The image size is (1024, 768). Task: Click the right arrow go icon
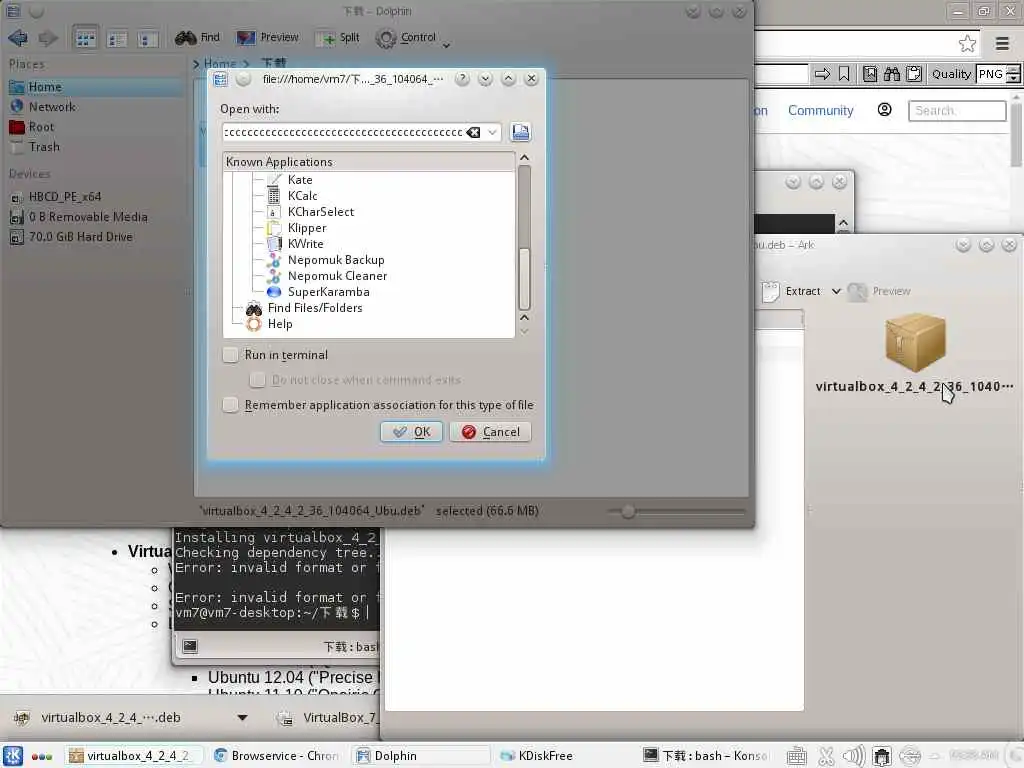pos(822,74)
